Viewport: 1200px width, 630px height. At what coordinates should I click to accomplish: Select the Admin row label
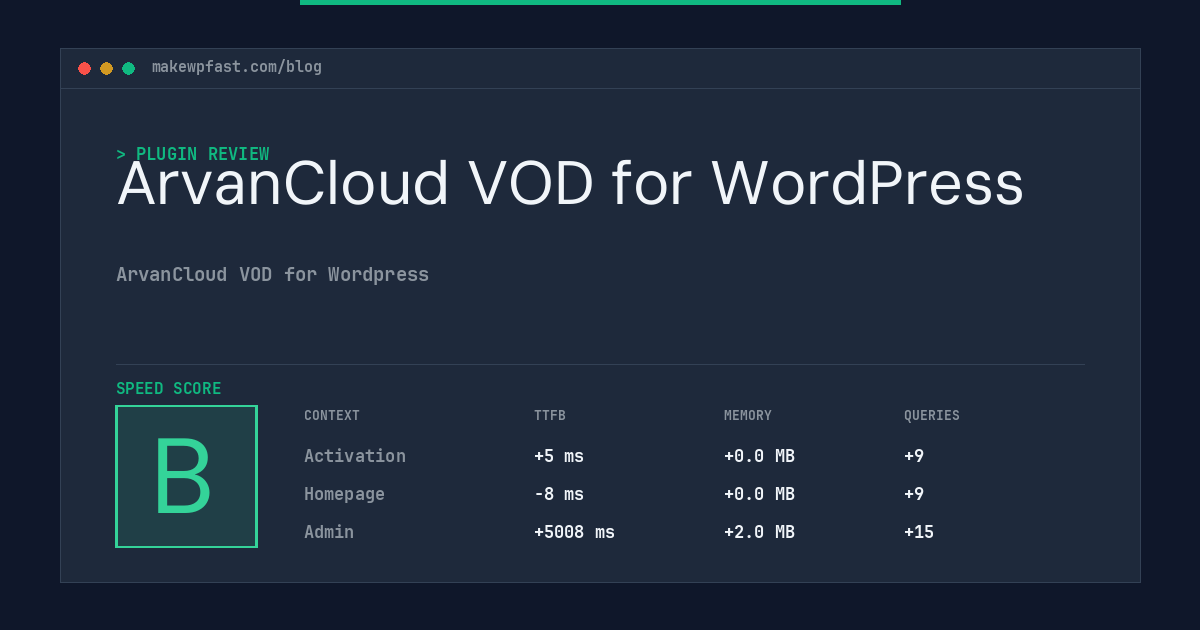point(329,532)
